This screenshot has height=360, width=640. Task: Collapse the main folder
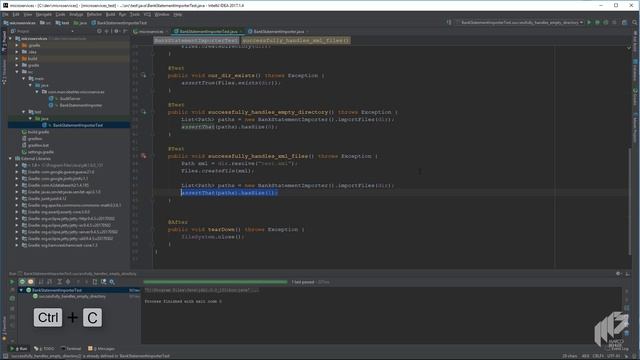point(24,78)
